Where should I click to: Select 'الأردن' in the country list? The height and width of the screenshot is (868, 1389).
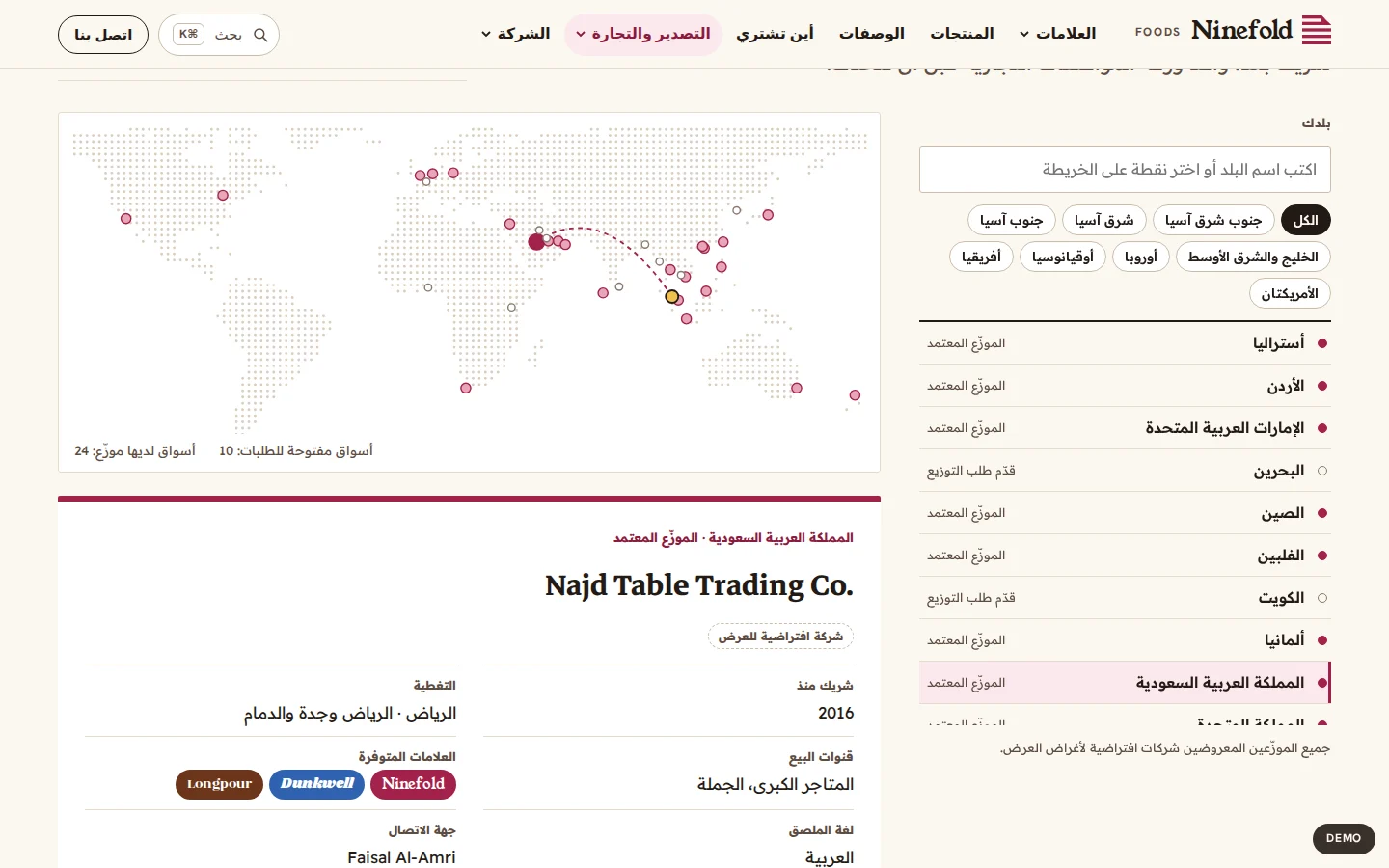pos(1125,386)
